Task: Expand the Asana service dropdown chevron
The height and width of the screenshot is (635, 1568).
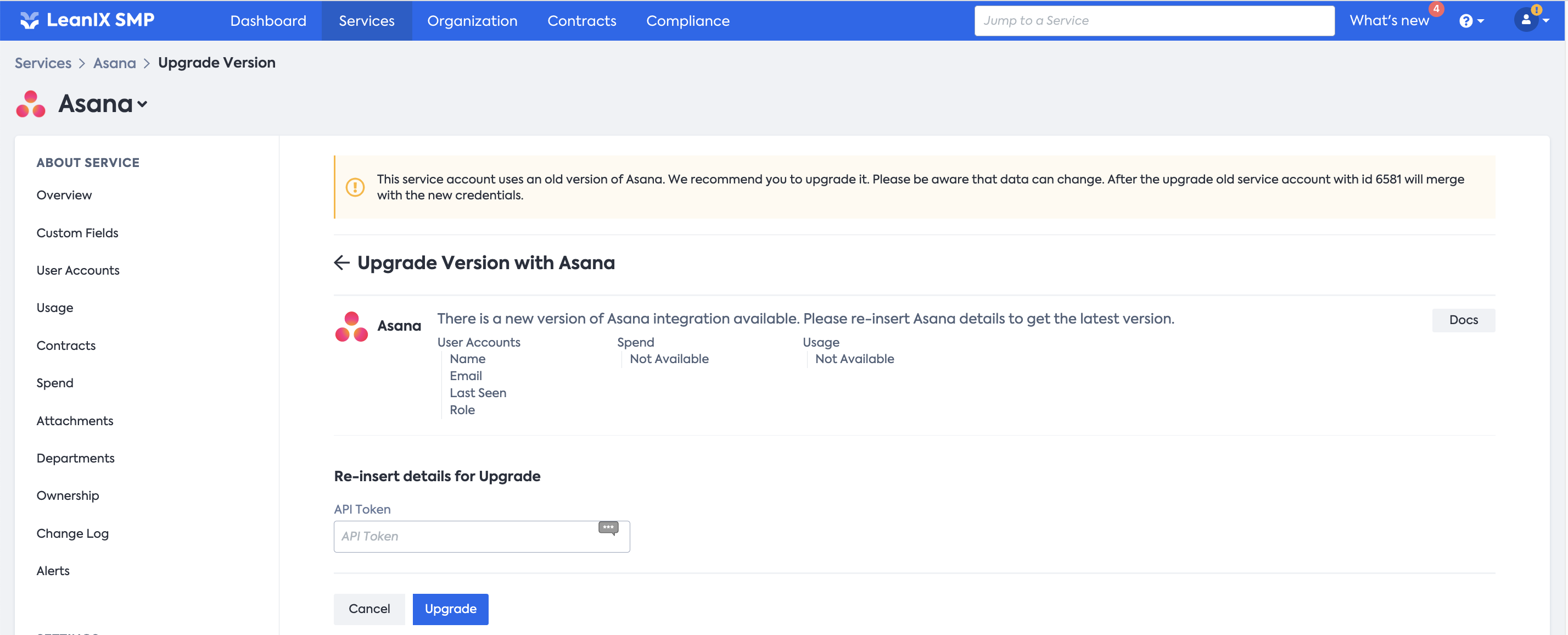Action: tap(142, 104)
